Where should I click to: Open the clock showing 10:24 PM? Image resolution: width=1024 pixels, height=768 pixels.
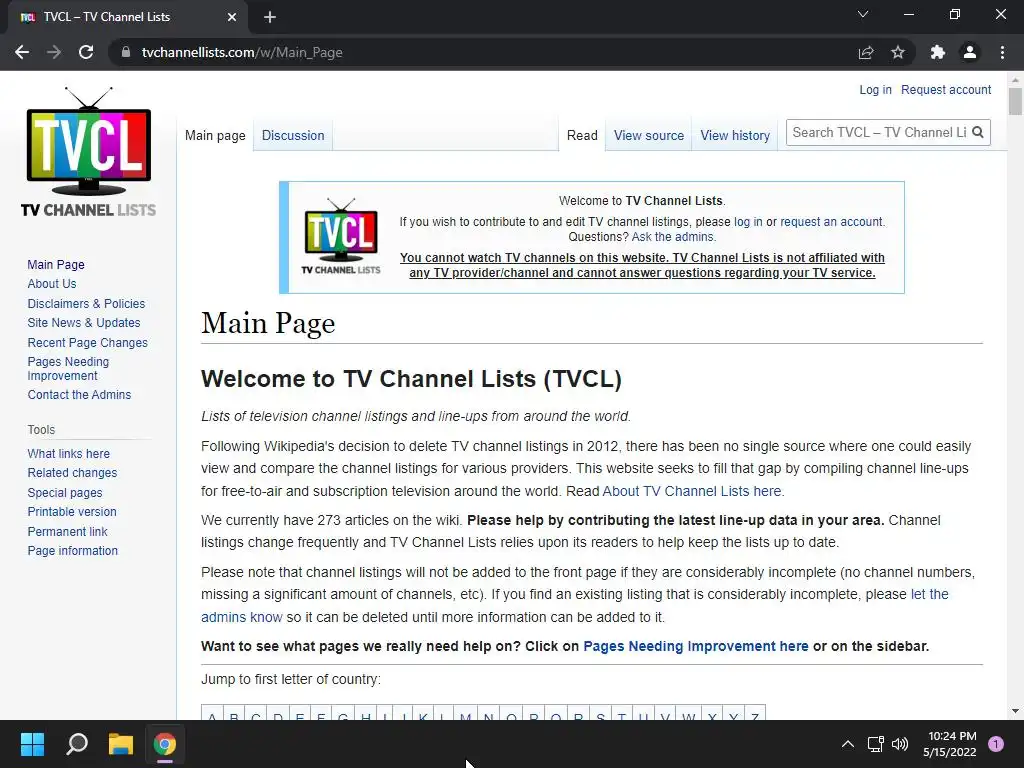(950, 744)
